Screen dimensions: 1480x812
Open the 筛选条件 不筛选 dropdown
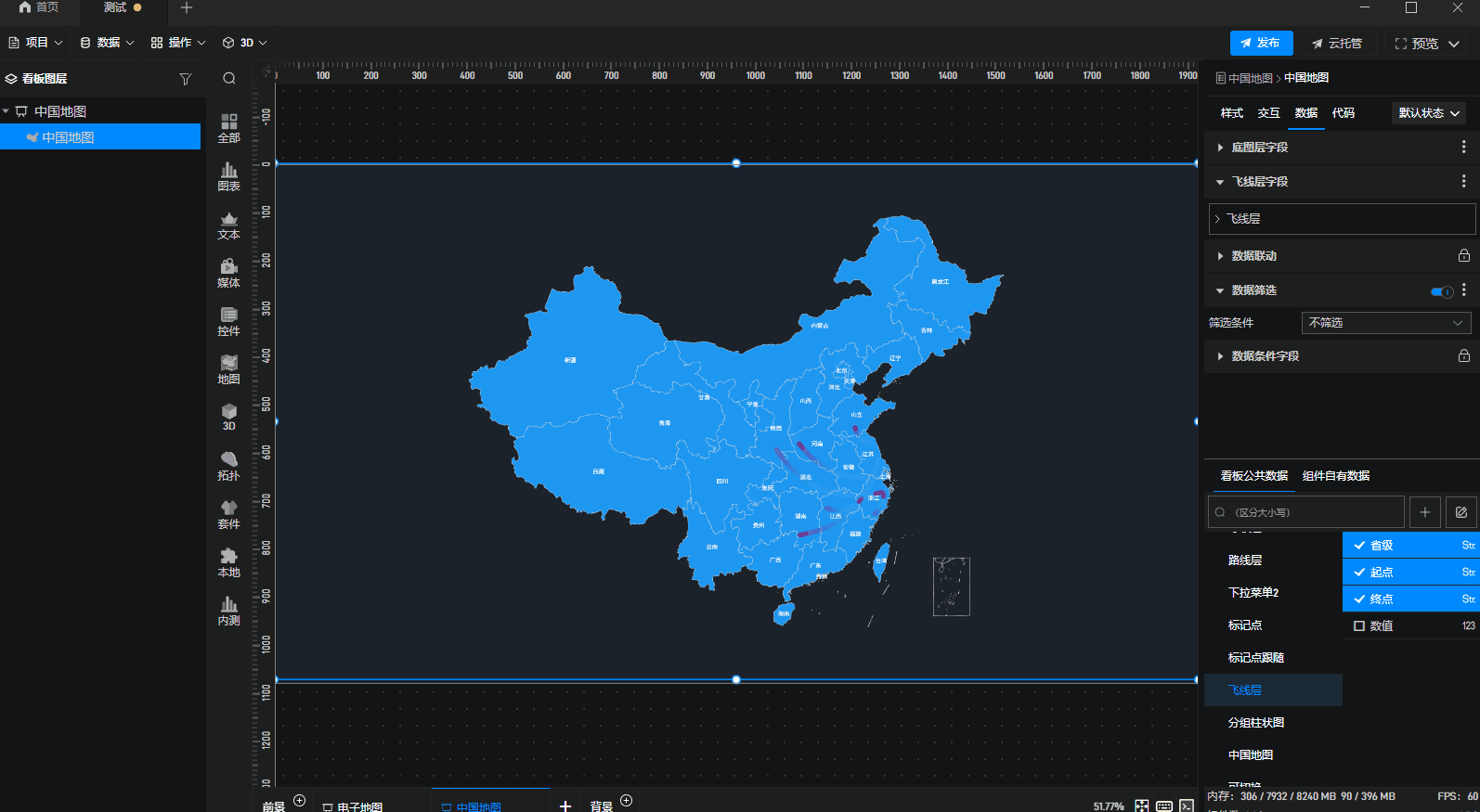click(x=1386, y=323)
